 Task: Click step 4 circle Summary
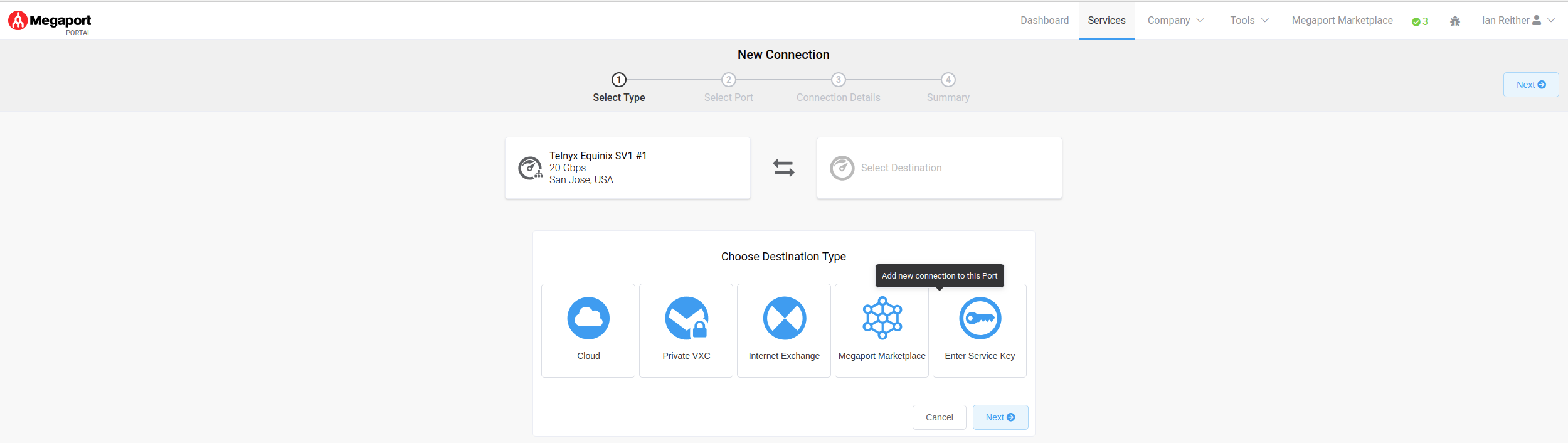[948, 80]
